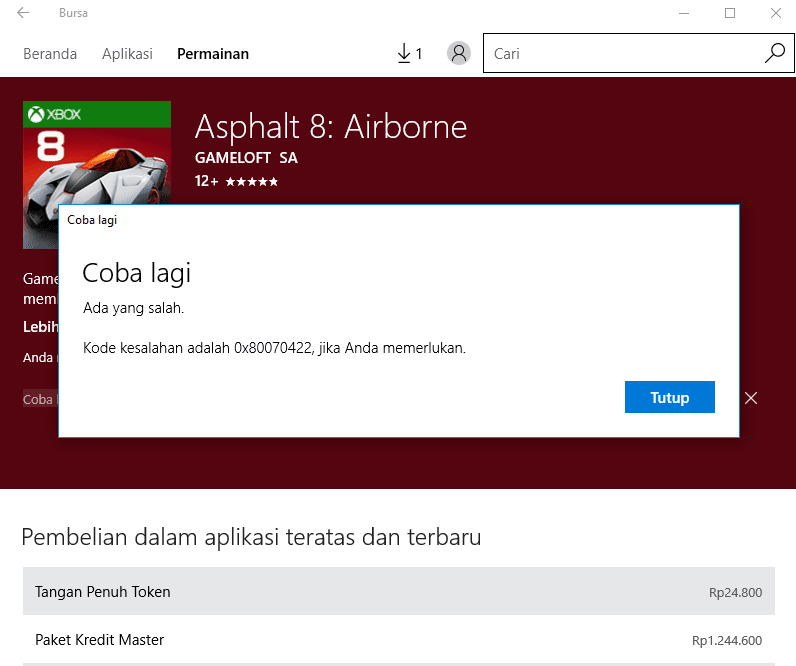Click the Pembelian dalam aplikasi heading
This screenshot has width=796, height=666.
[x=251, y=537]
